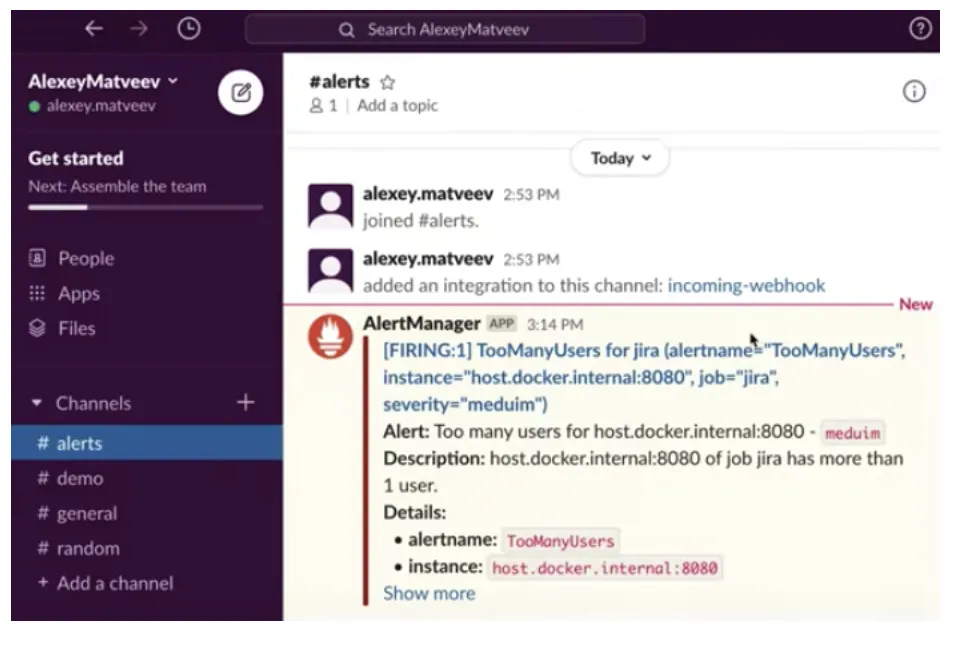Click the TooManyUsers code value
The image size is (962, 646).
560,541
